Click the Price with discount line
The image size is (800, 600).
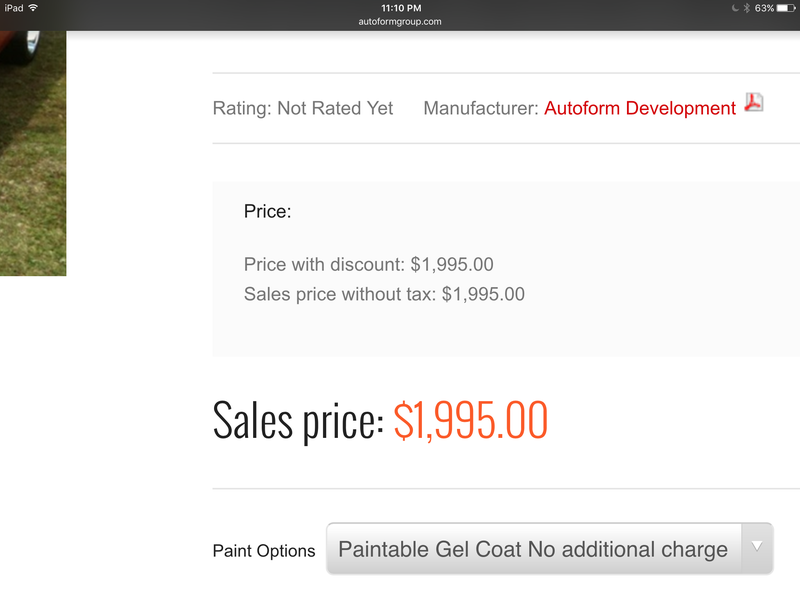(x=368, y=264)
